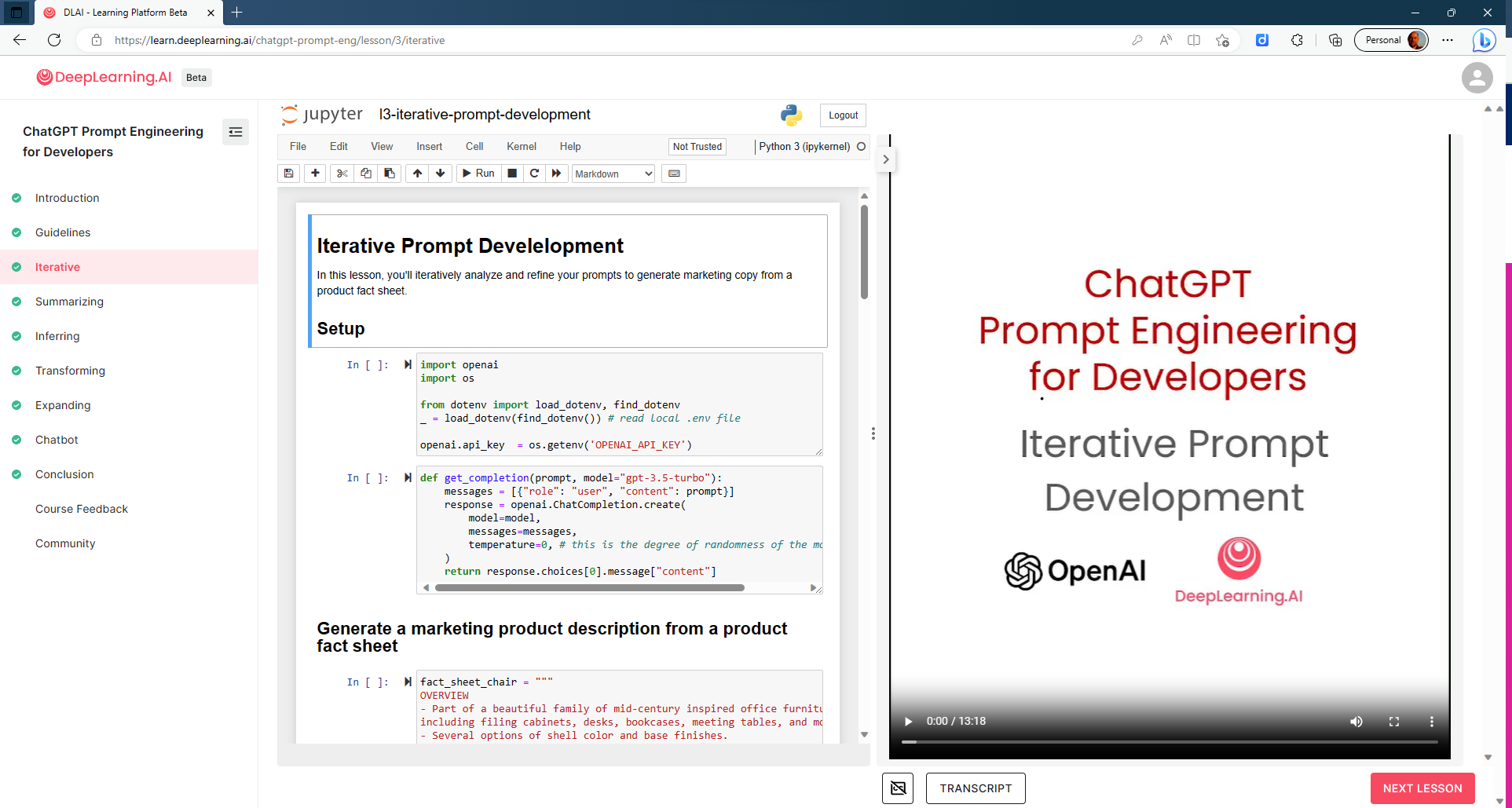
Task: Mute the lesson video
Action: point(1356,721)
